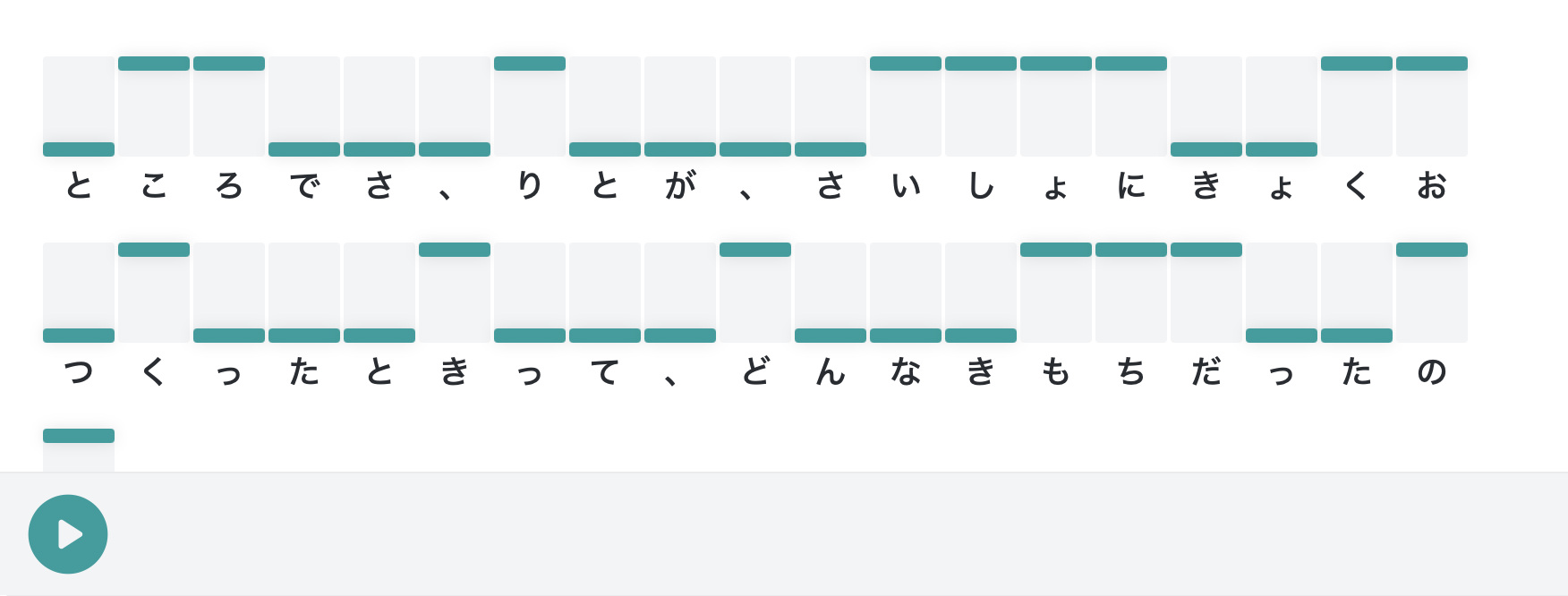
Task: Toggle the pitch column above つ
Action: 79,293
